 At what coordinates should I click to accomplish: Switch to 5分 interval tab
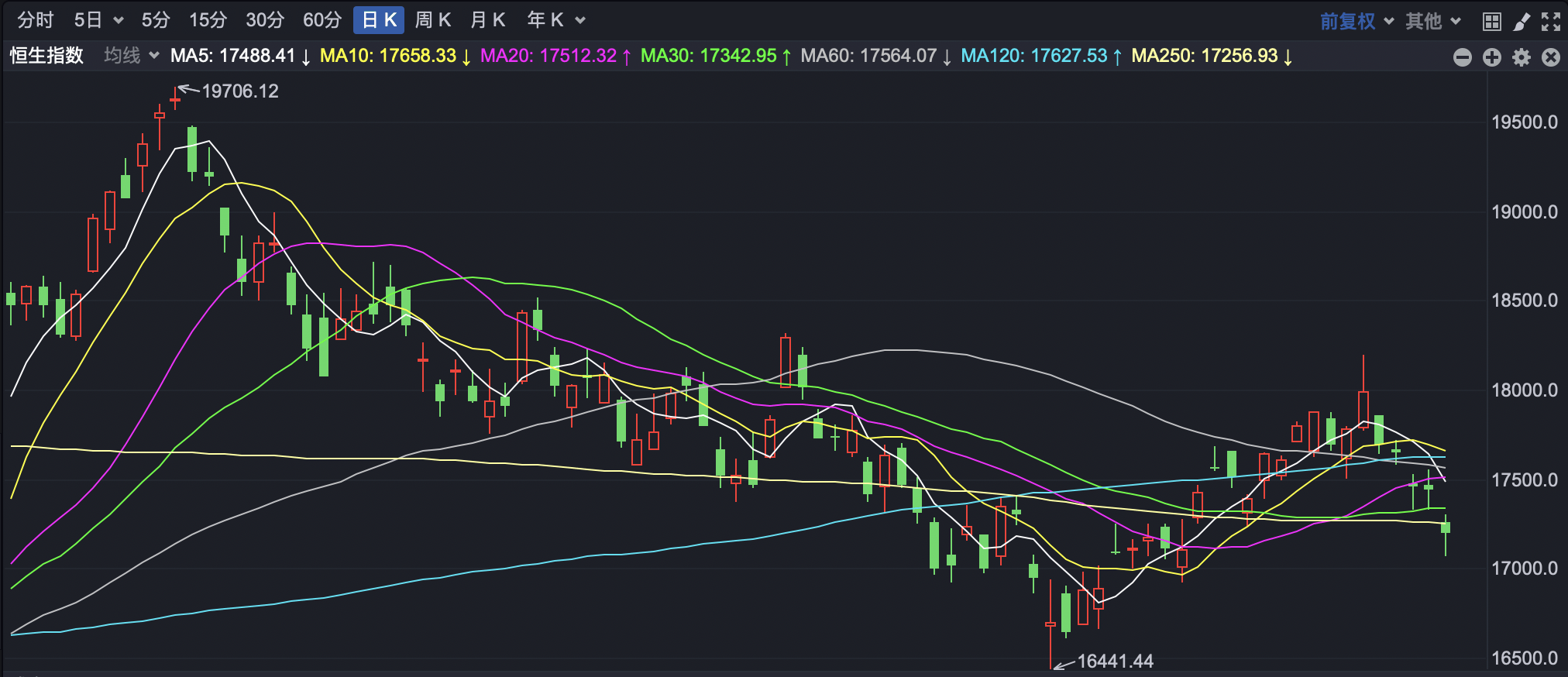pos(156,20)
